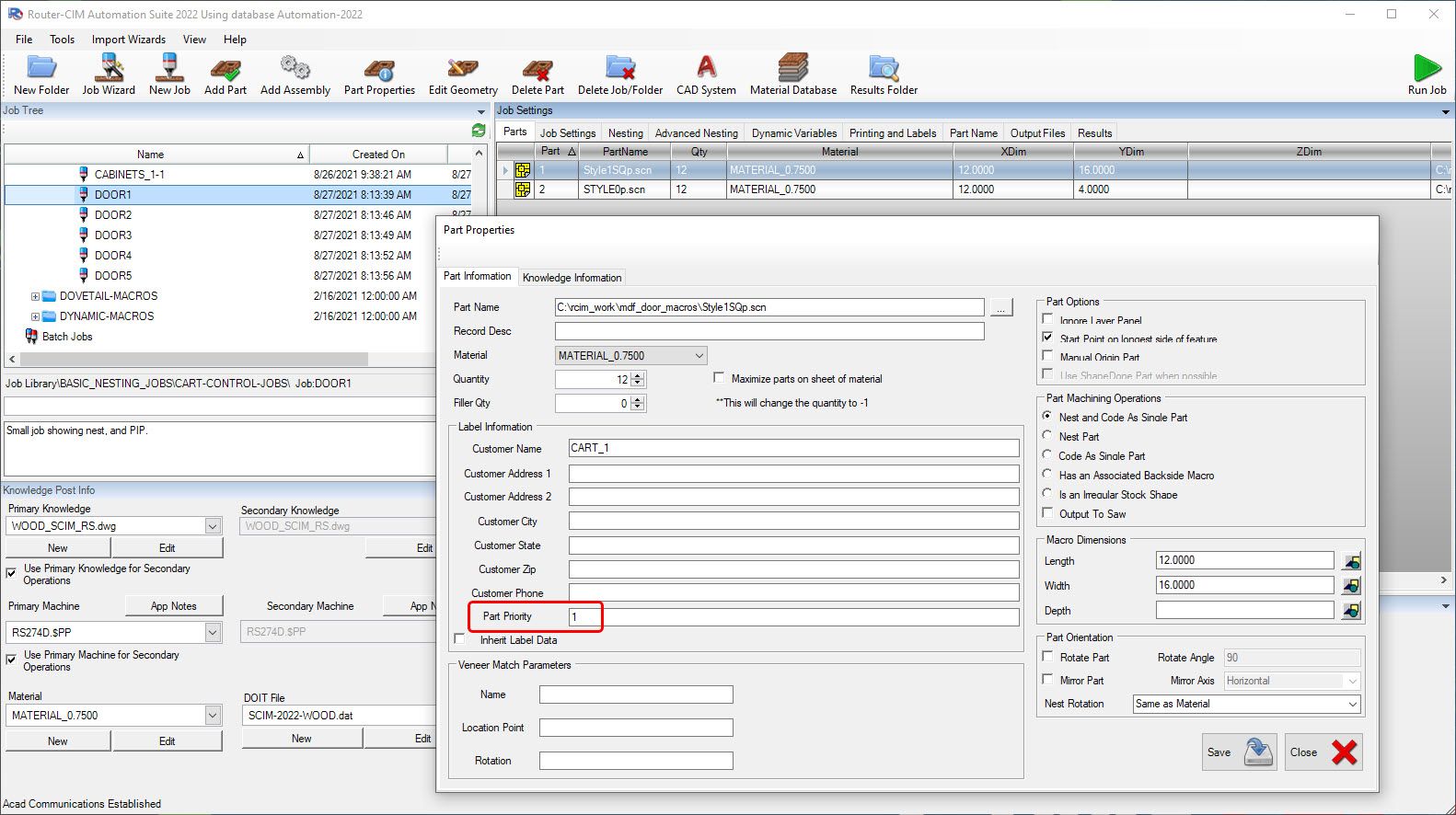1456x815 pixels.
Task: Save the part properties
Action: [1239, 752]
